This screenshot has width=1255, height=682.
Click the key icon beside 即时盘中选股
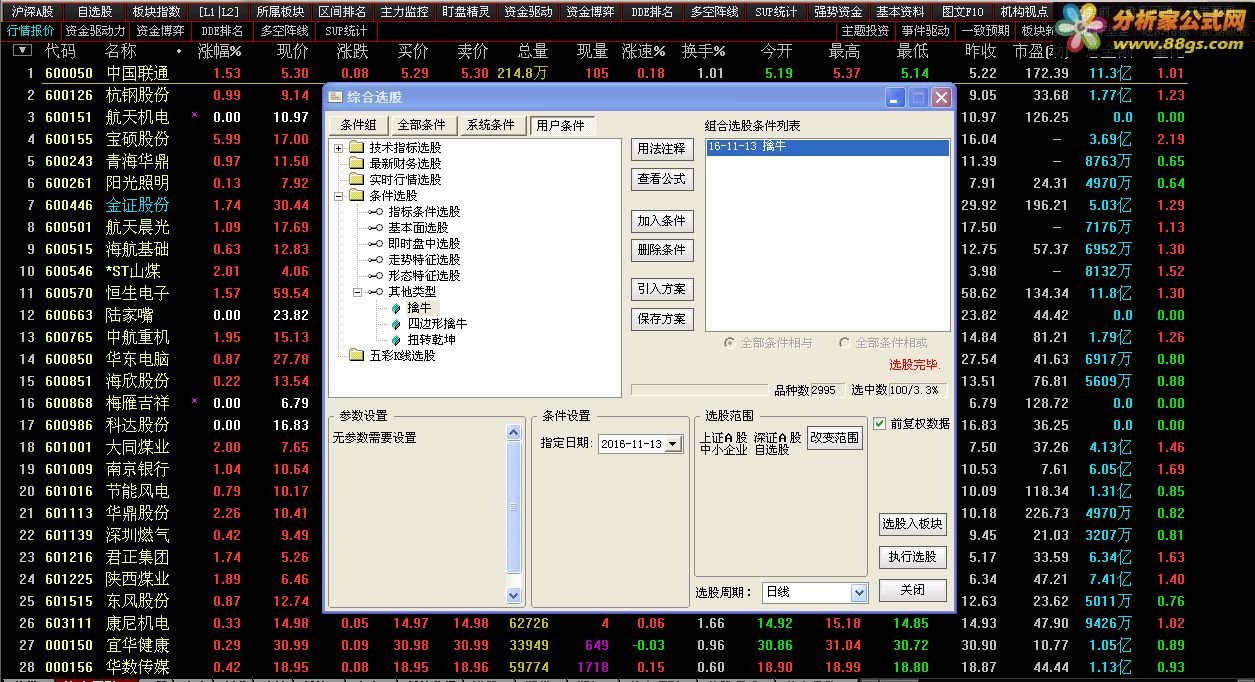tap(375, 244)
